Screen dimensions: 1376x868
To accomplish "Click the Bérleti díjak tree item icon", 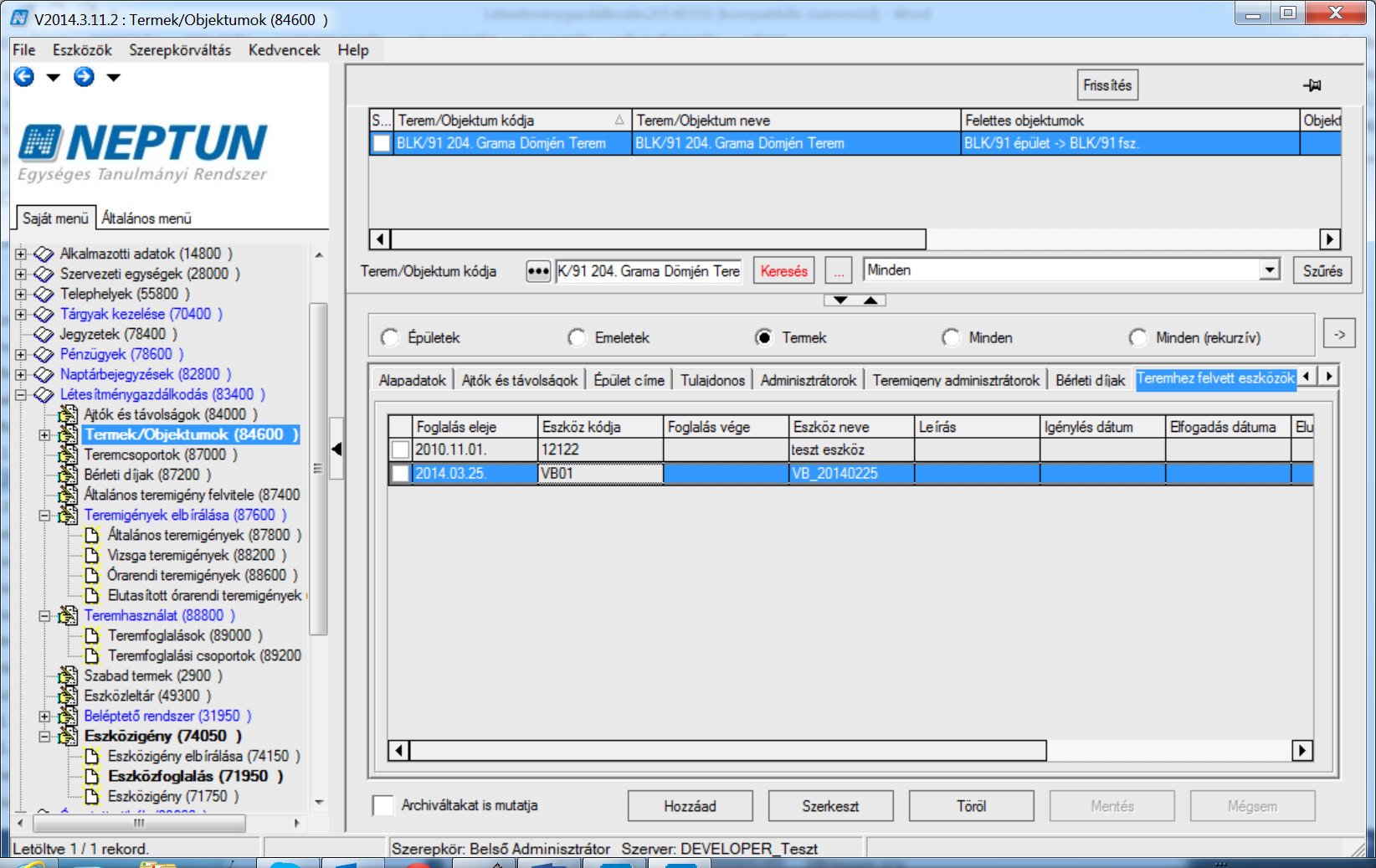I will tap(68, 475).
